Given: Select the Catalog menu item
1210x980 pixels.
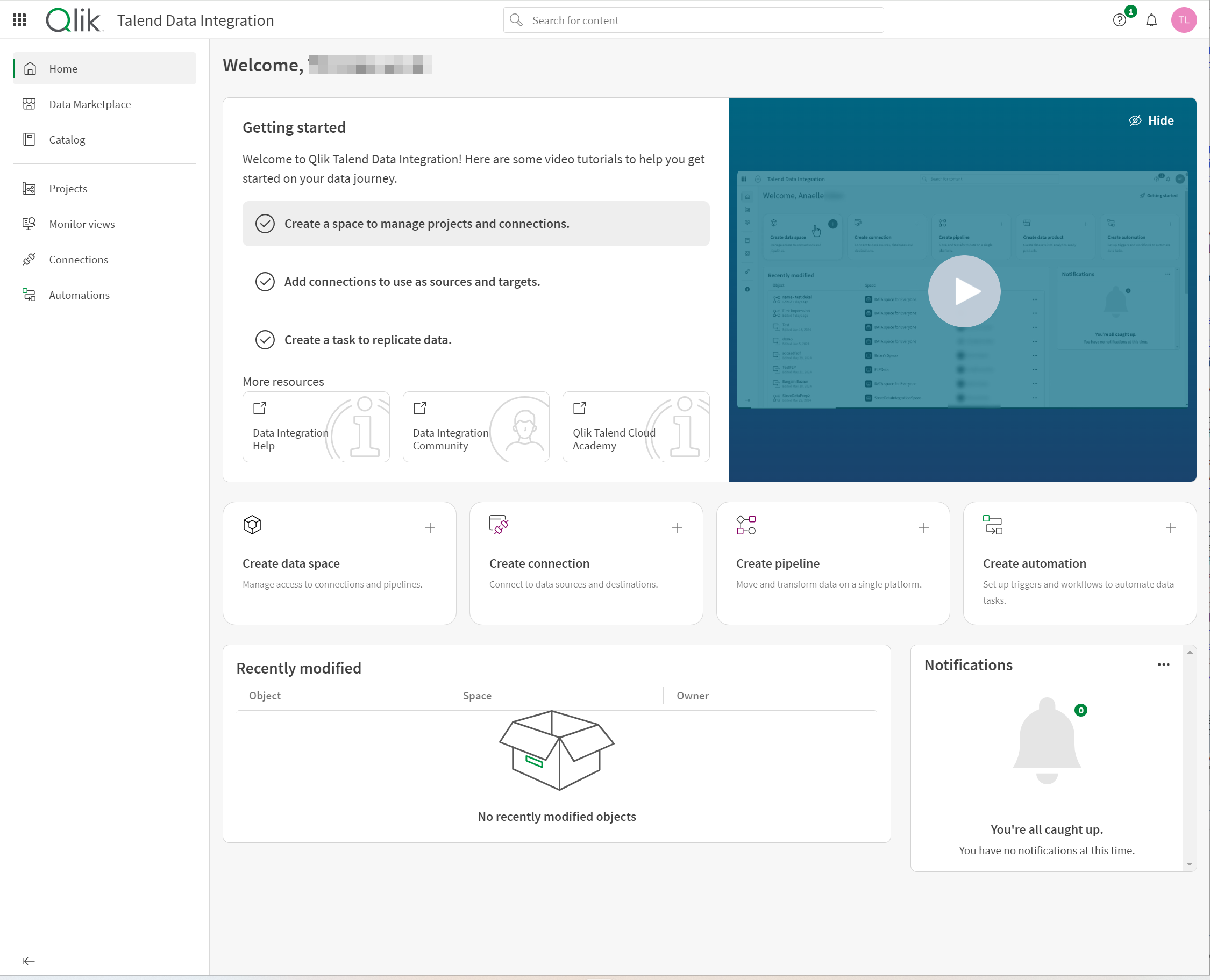Looking at the screenshot, I should 67,139.
